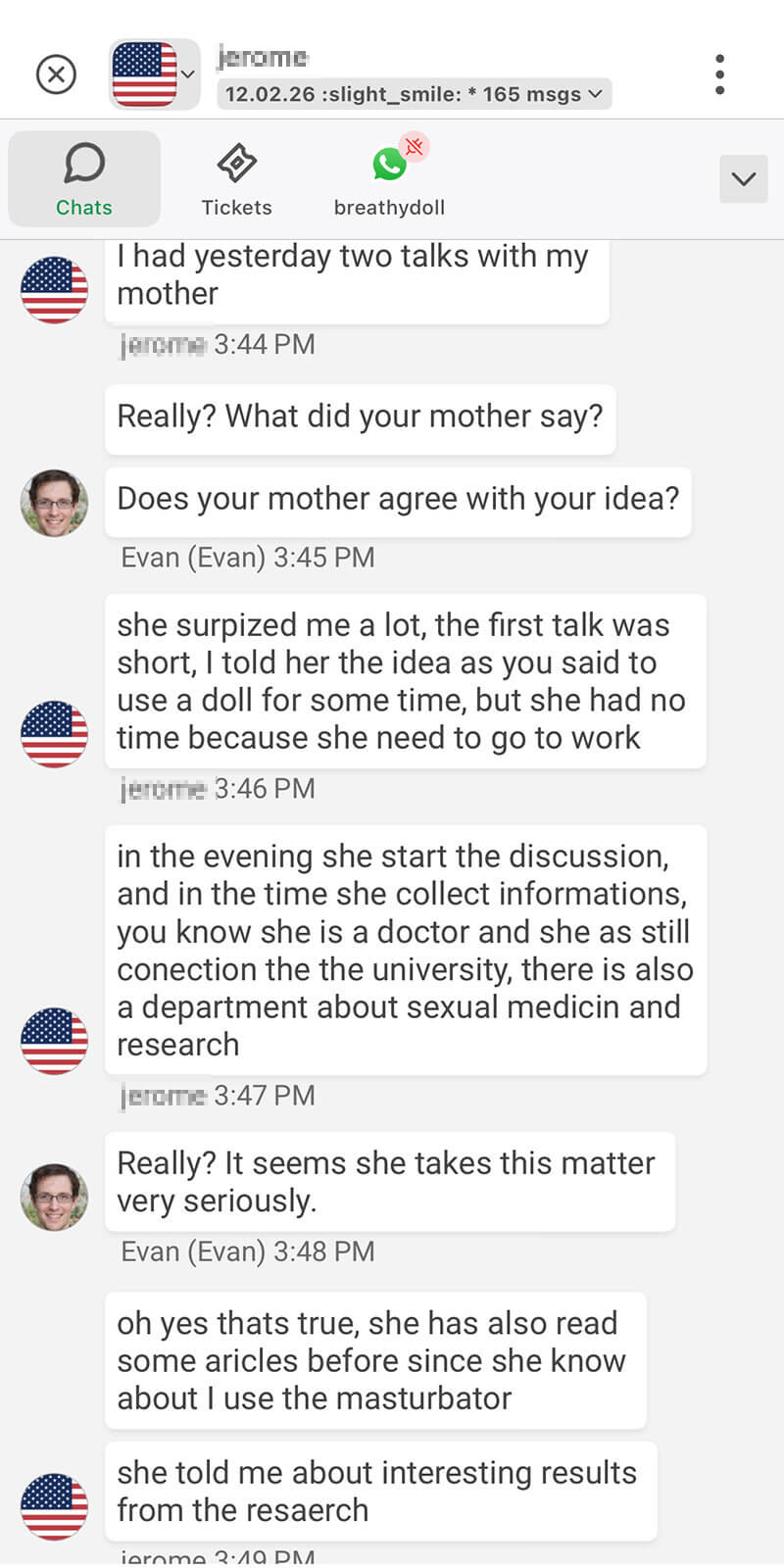Image resolution: width=784 pixels, height=1568 pixels.
Task: Close the chat with the X icon
Action: [56, 74]
